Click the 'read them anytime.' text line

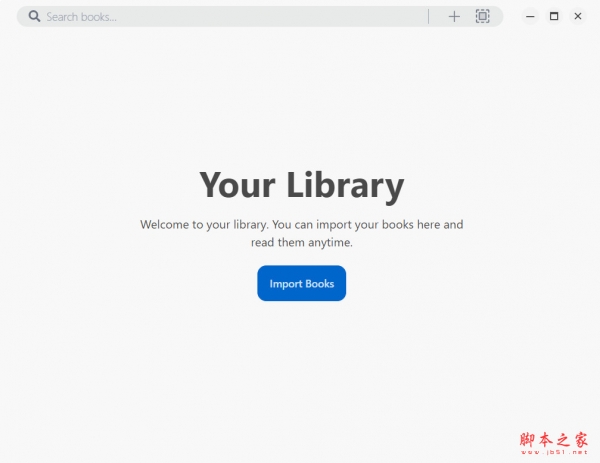[301, 242]
